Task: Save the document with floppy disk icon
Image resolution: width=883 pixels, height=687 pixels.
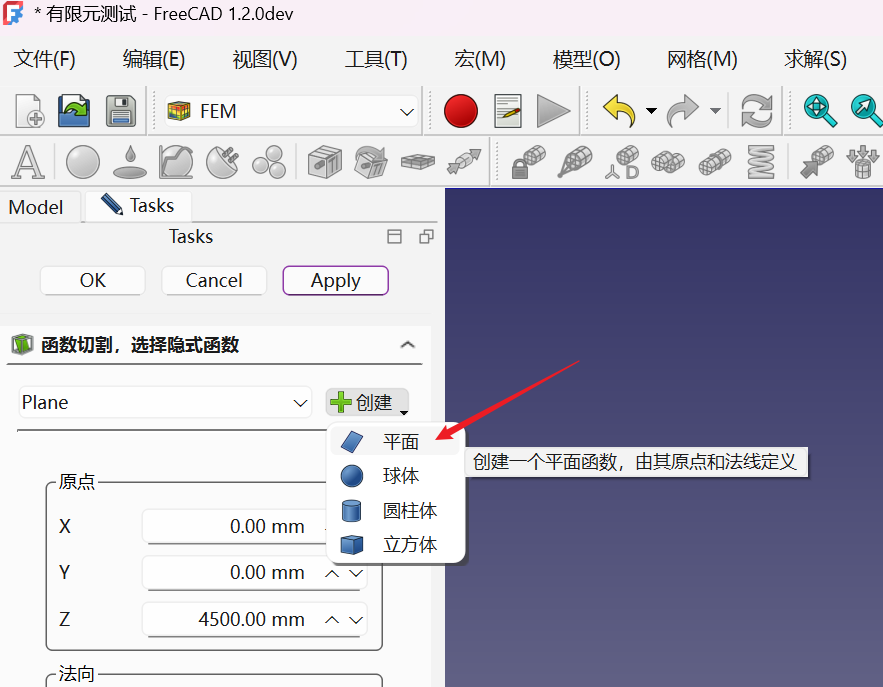Action: point(120,111)
